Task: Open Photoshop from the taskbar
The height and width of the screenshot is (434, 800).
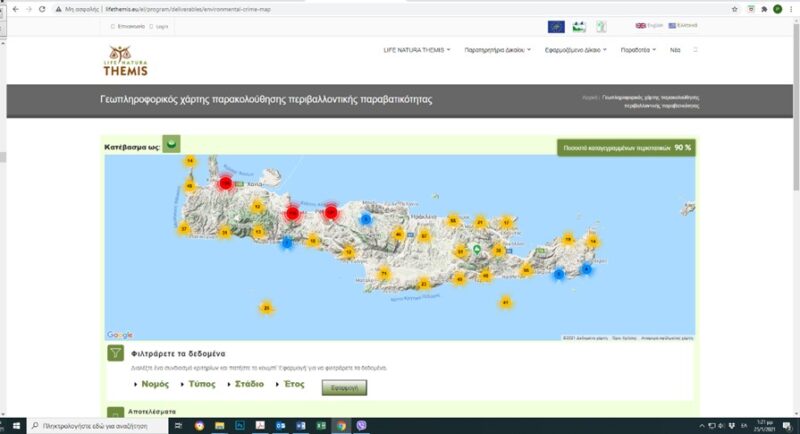Action: (x=240, y=425)
